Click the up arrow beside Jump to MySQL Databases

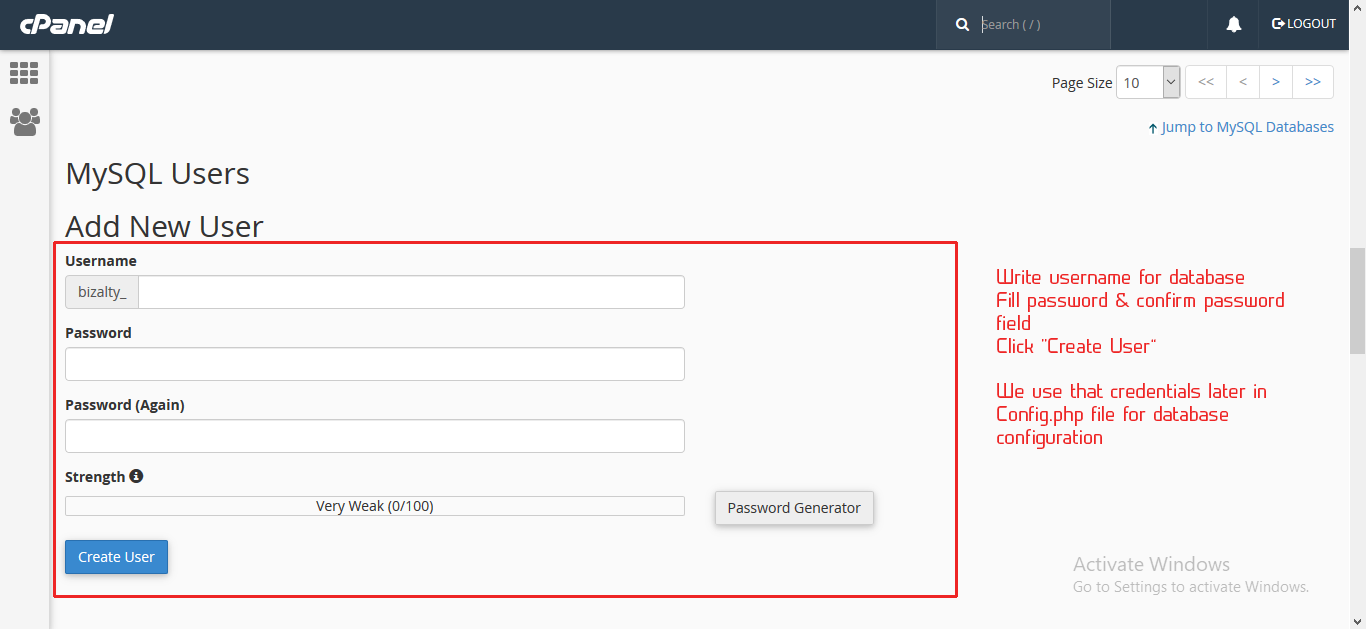1153,128
